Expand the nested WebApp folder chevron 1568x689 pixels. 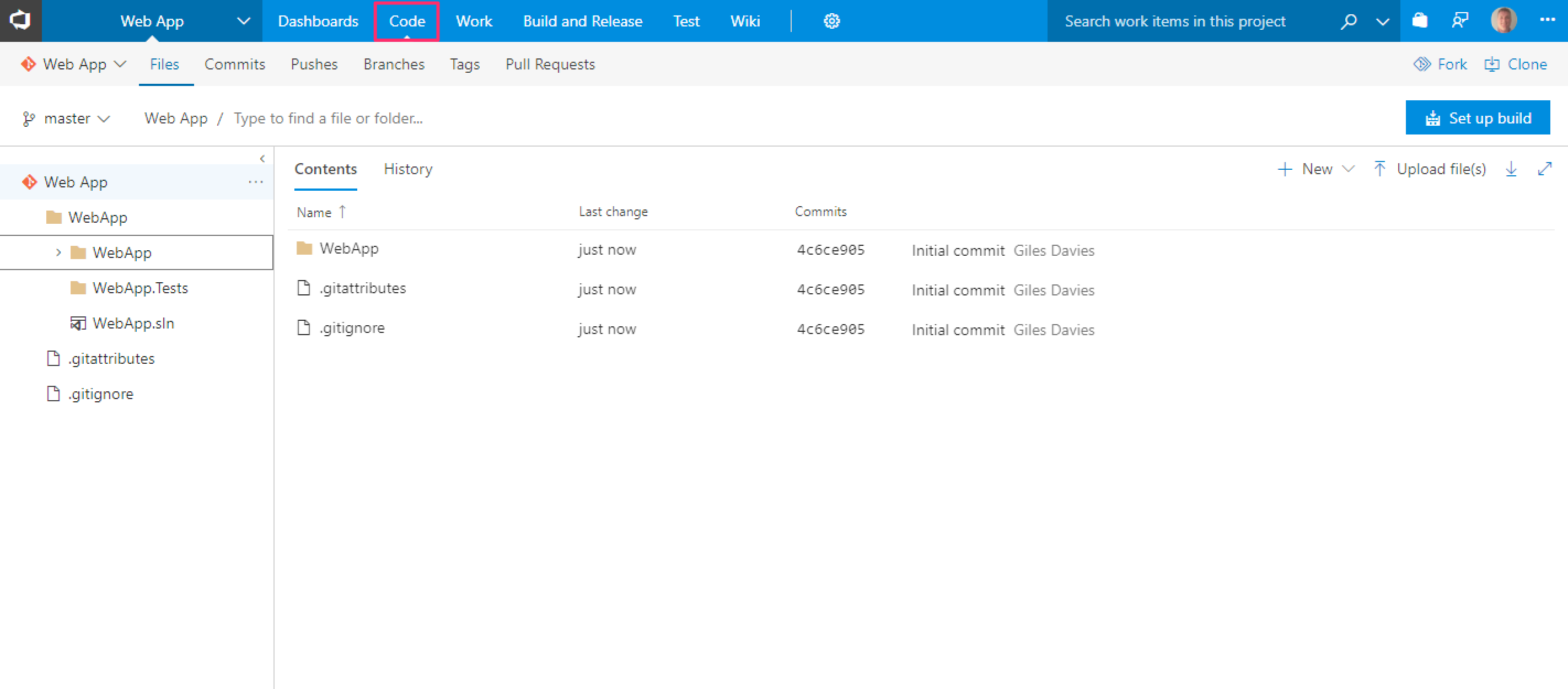58,252
